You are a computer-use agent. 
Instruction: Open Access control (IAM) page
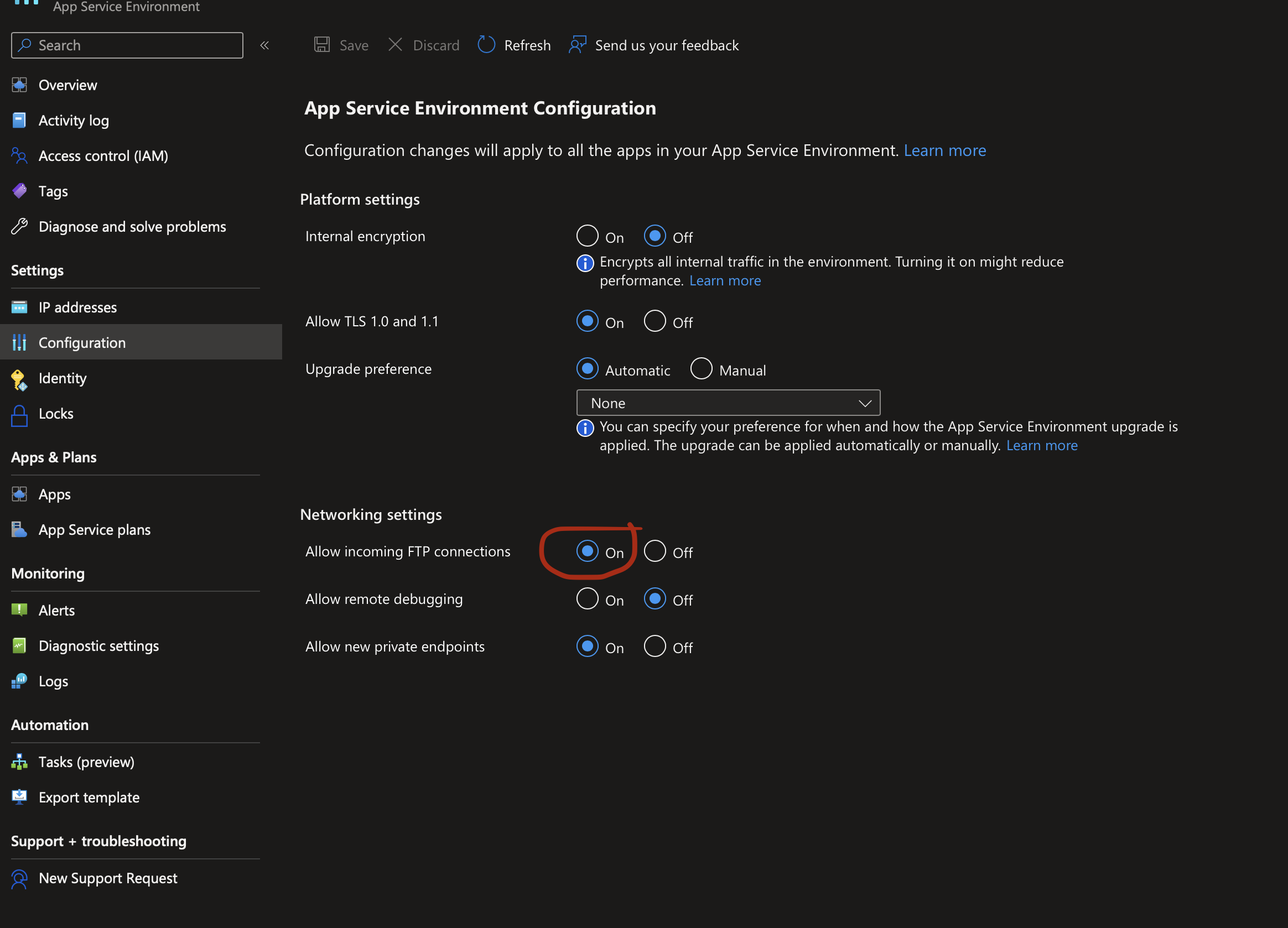coord(103,155)
